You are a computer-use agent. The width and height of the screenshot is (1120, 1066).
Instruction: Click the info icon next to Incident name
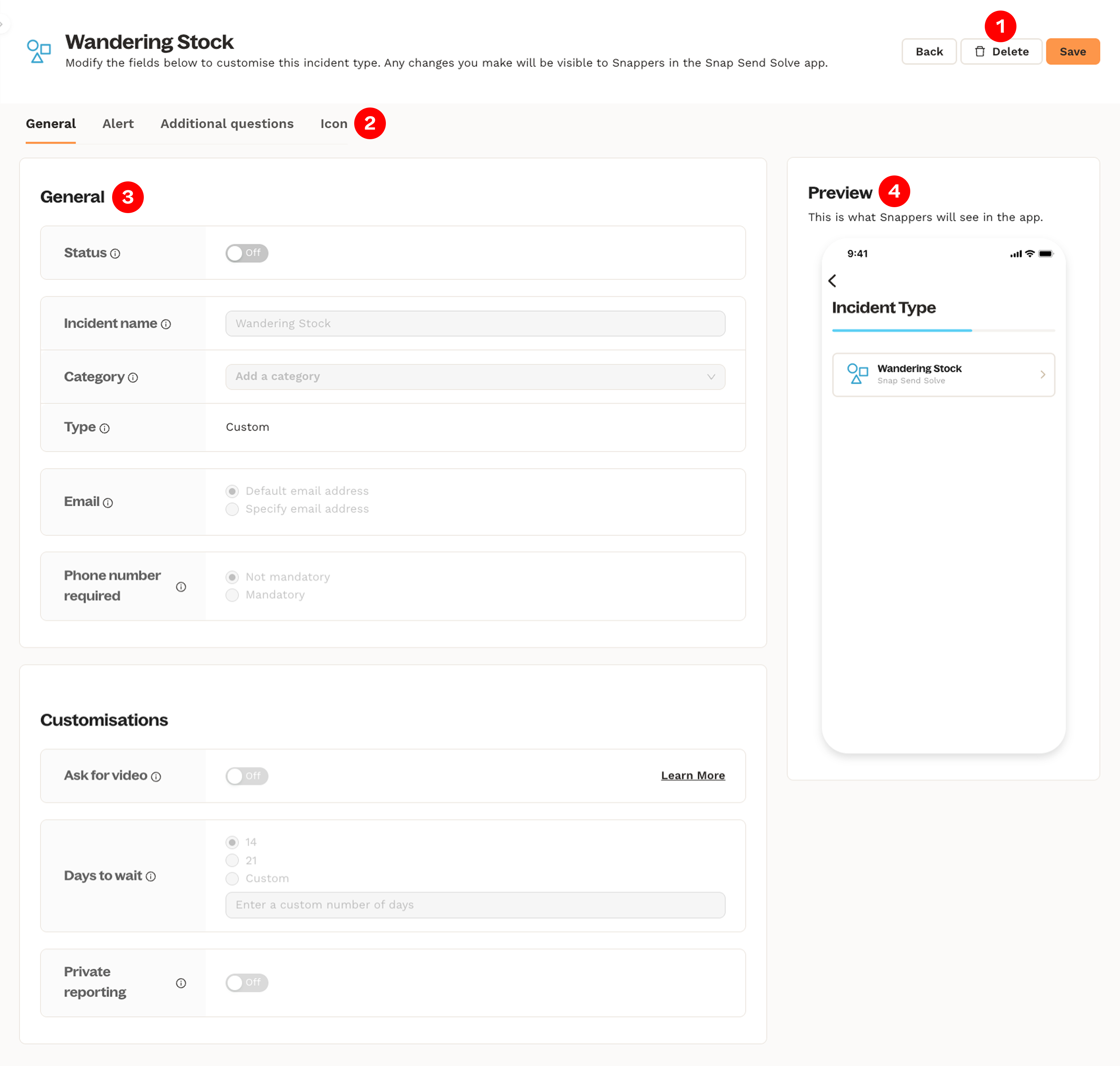point(166,324)
